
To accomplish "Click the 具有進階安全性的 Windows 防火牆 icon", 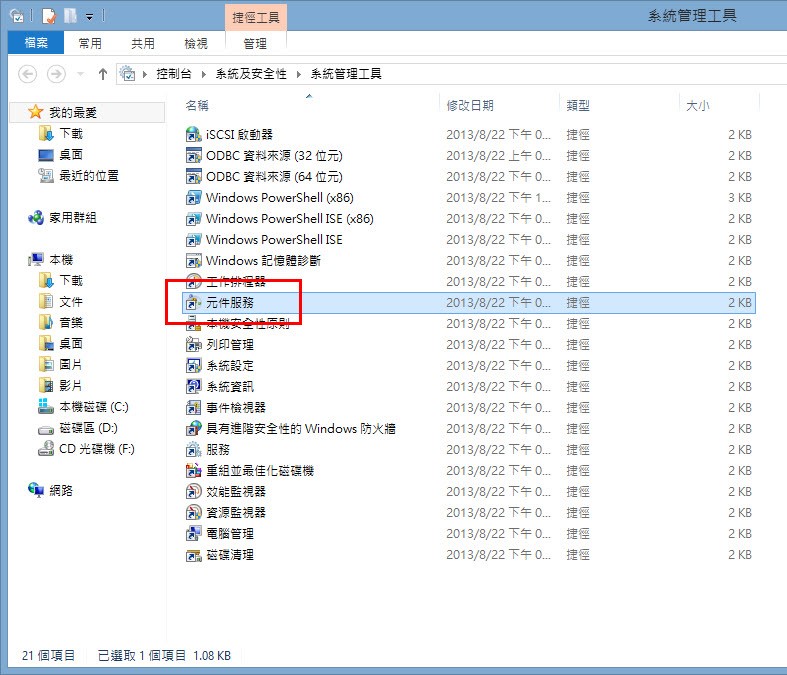I will [194, 429].
